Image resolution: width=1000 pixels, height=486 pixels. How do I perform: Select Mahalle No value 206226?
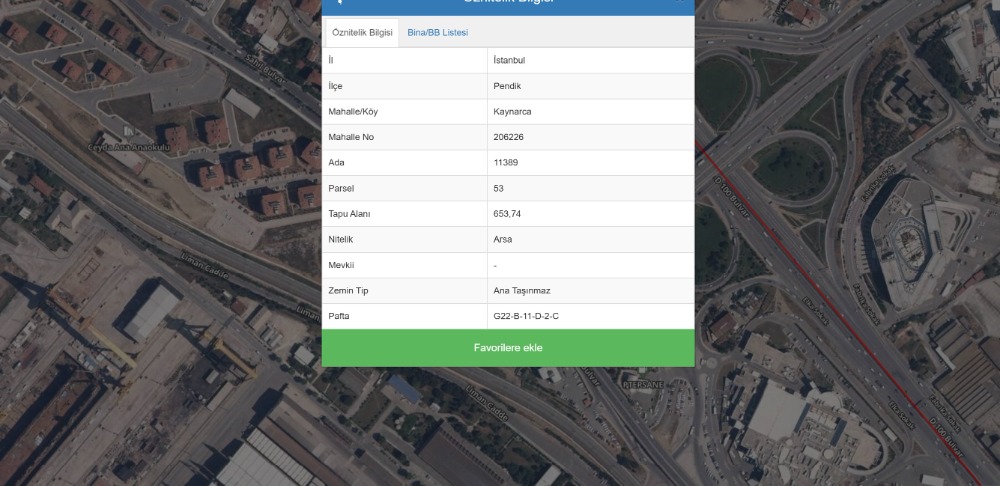(509, 137)
